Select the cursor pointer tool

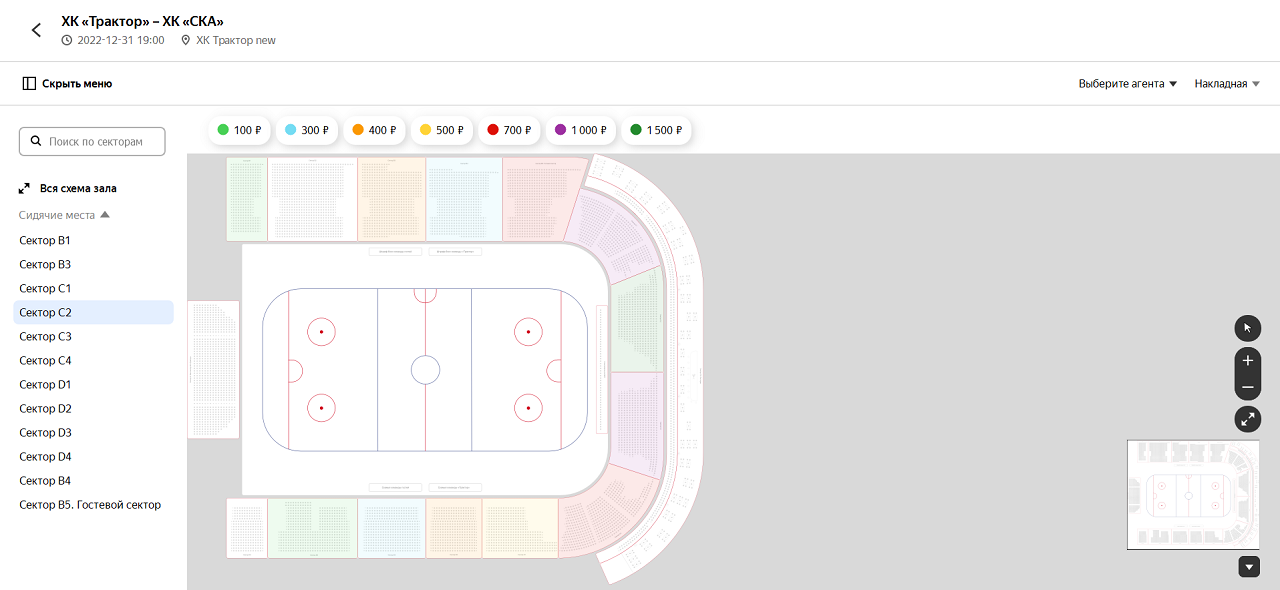(1248, 328)
